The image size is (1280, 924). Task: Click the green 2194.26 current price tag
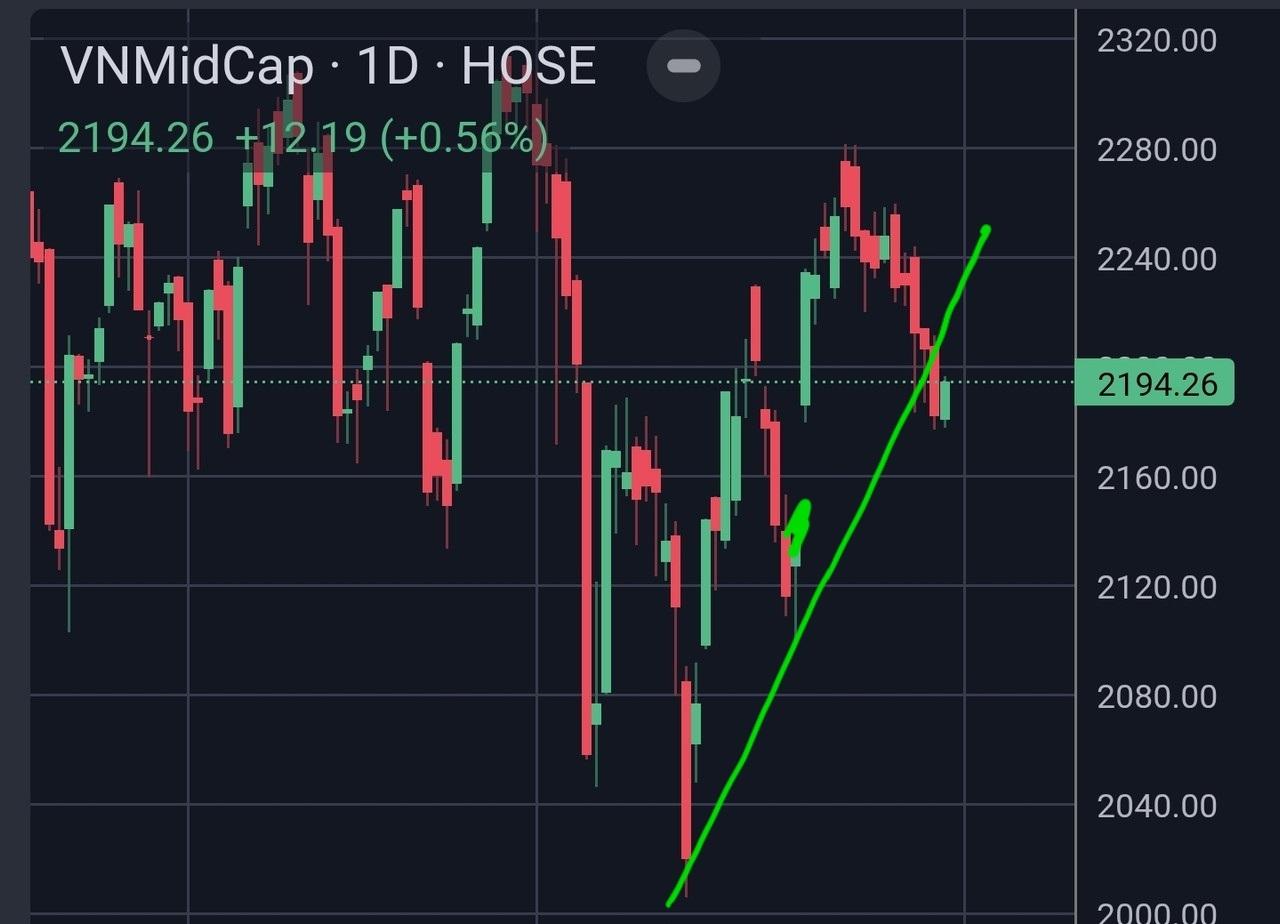click(1155, 384)
